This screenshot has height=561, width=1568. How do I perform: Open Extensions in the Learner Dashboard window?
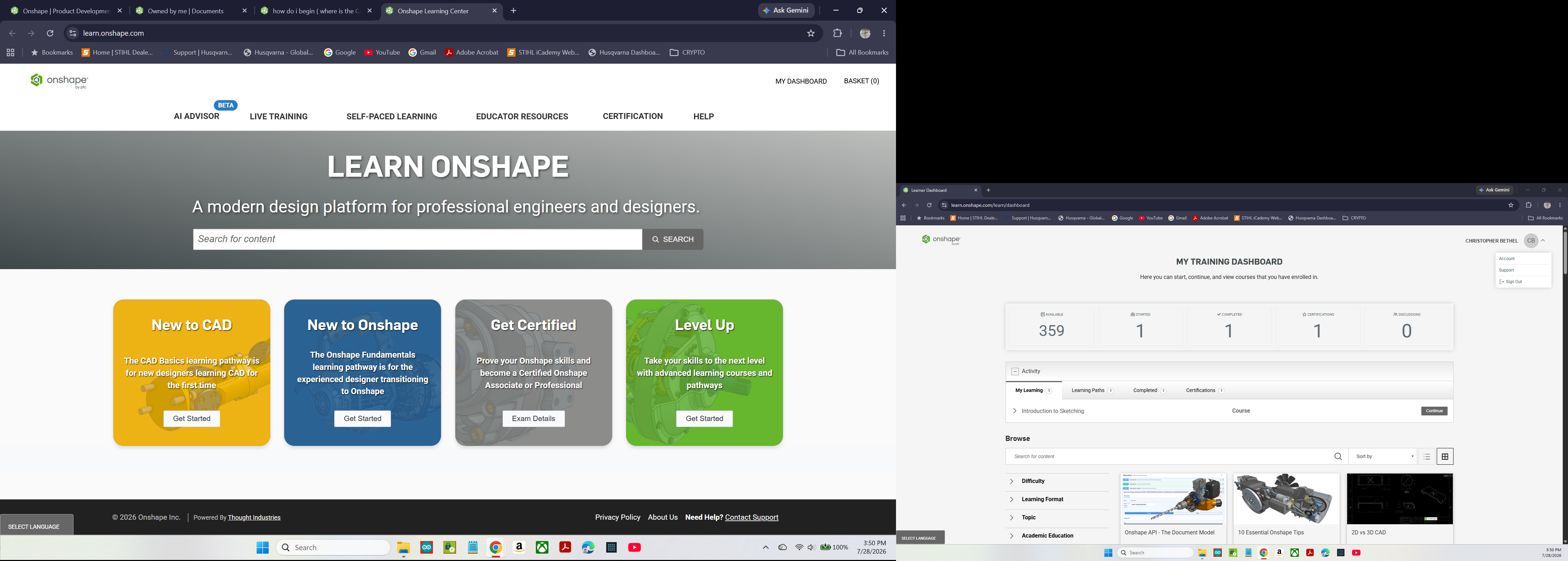1528,205
